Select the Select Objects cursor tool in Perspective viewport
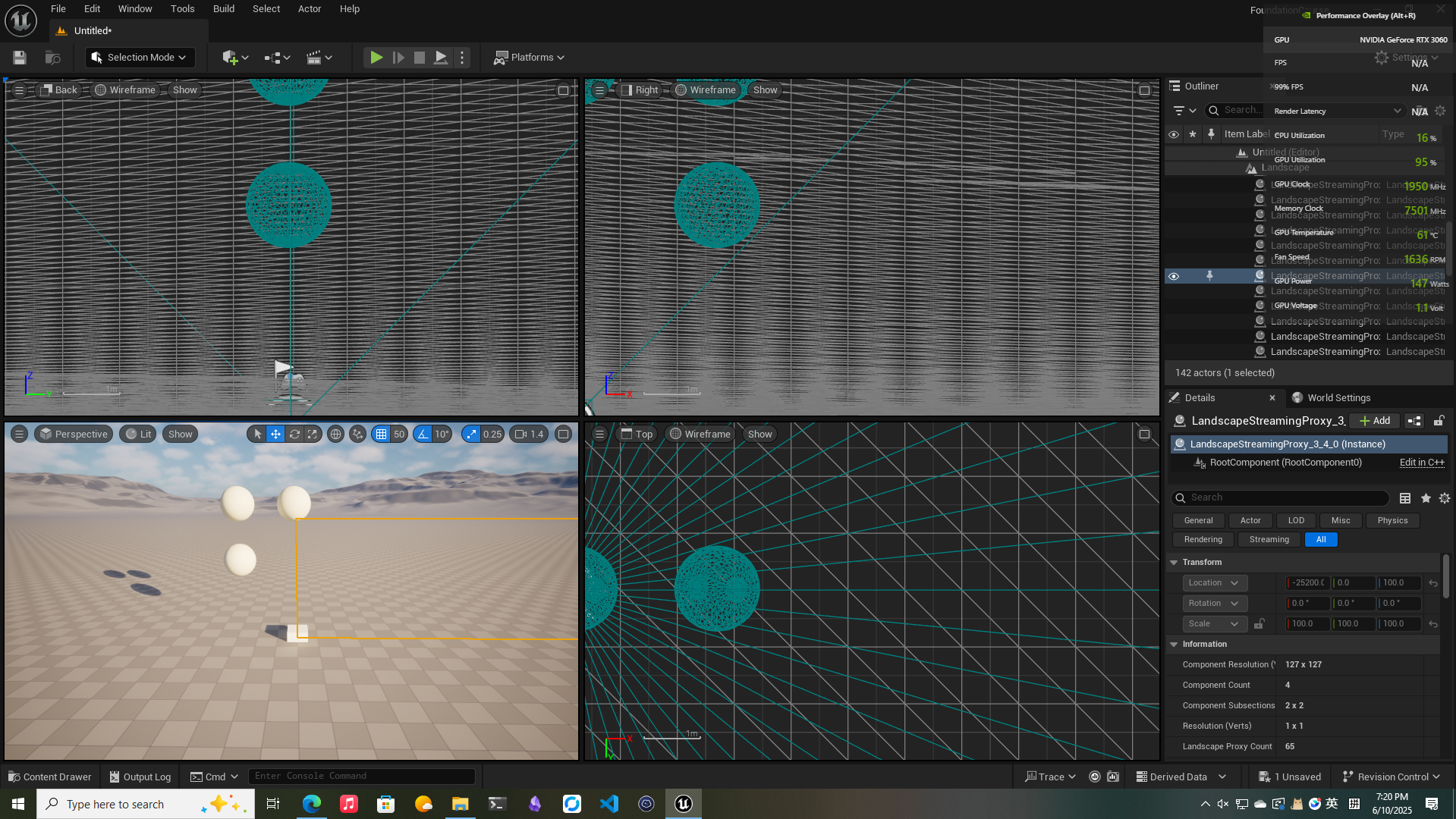1456x819 pixels. pos(257,435)
